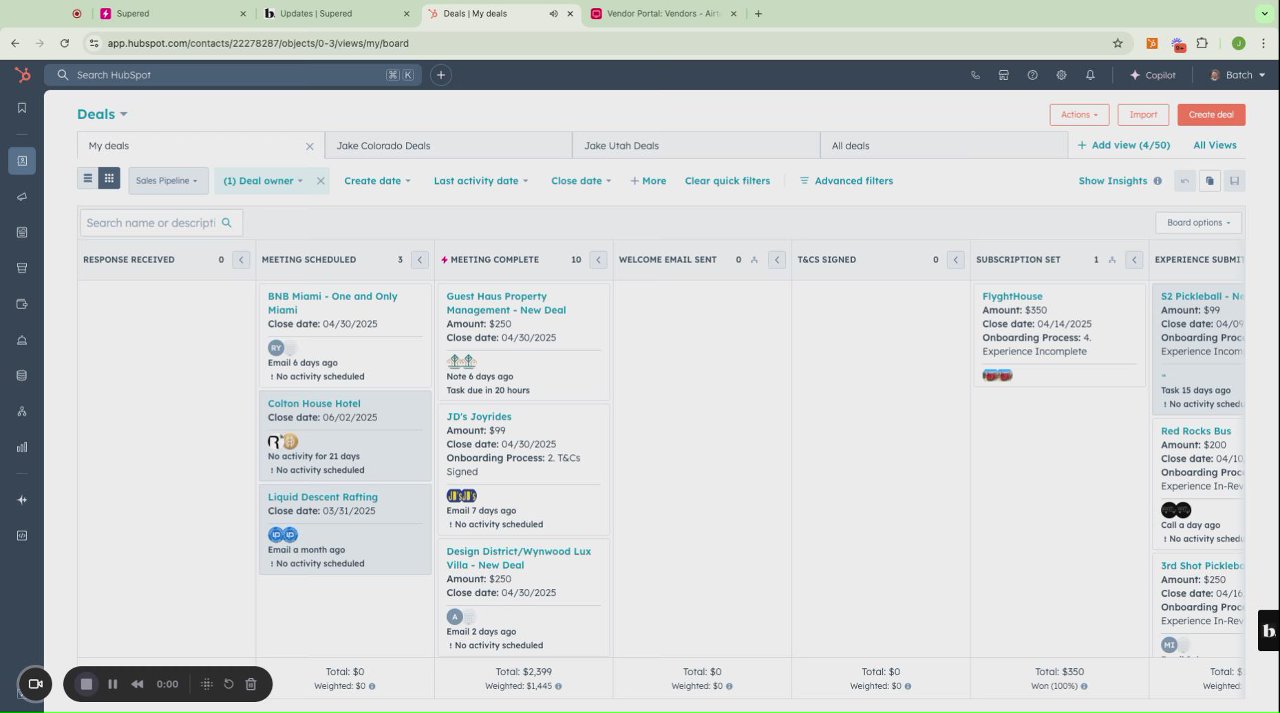Screen dimensions: 1280x713
Task: Open Advanced filters
Action: point(846,181)
